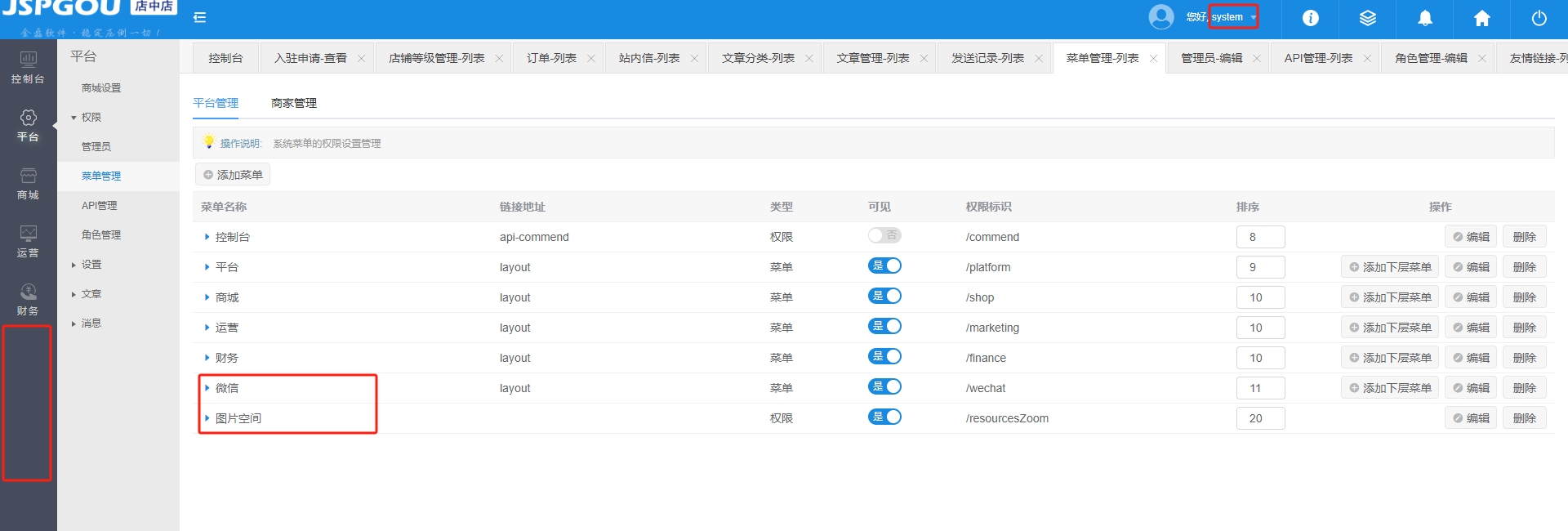This screenshot has width=1568, height=531.
Task: Disable visibility toggle for 图片空间 row
Action: click(884, 417)
